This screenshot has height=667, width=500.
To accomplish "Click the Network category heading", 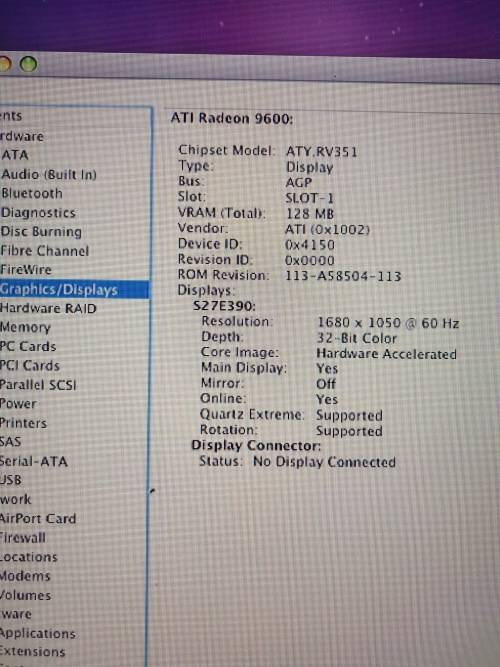I will coord(15,499).
